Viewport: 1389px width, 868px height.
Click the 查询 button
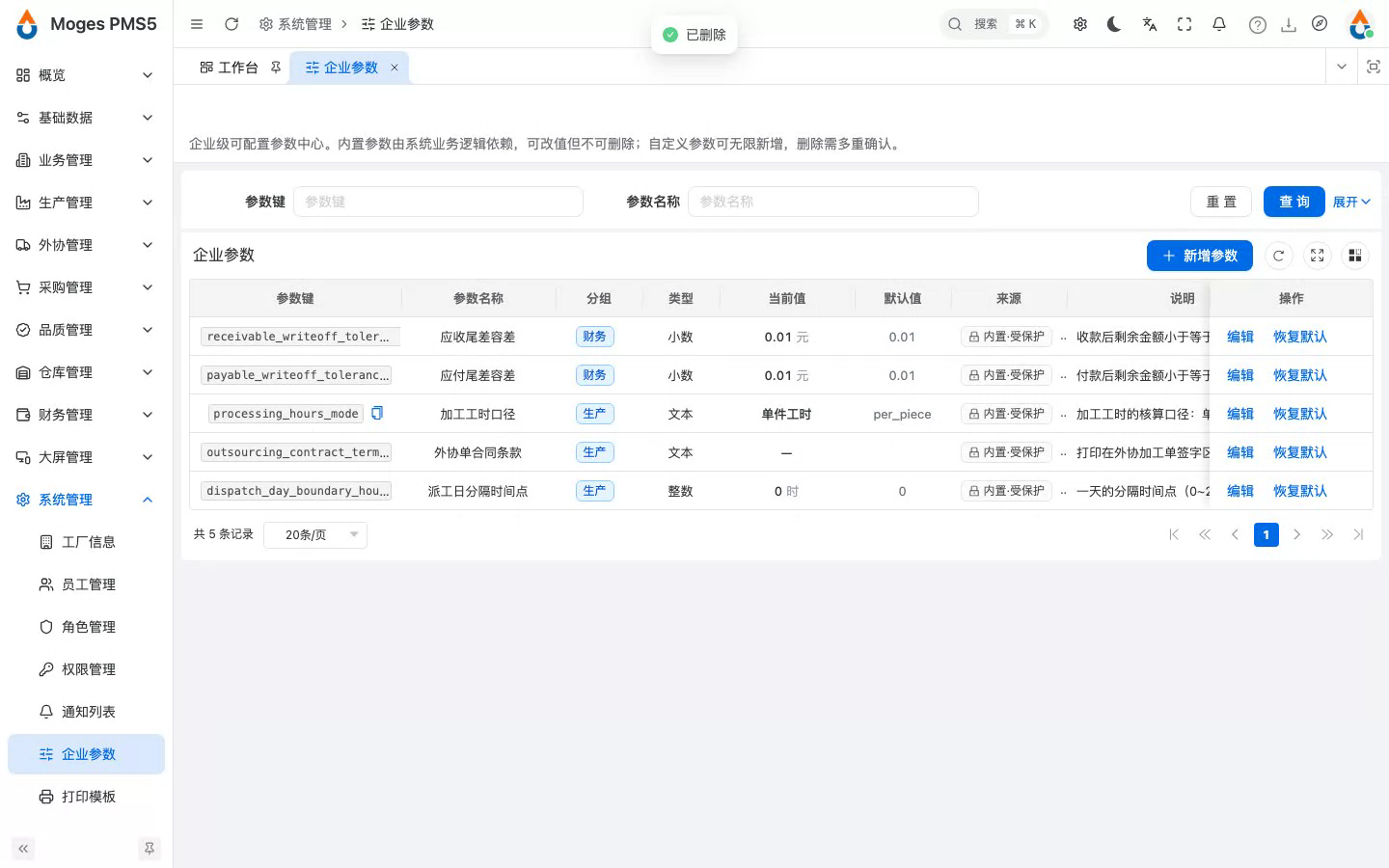pyautogui.click(x=1294, y=202)
